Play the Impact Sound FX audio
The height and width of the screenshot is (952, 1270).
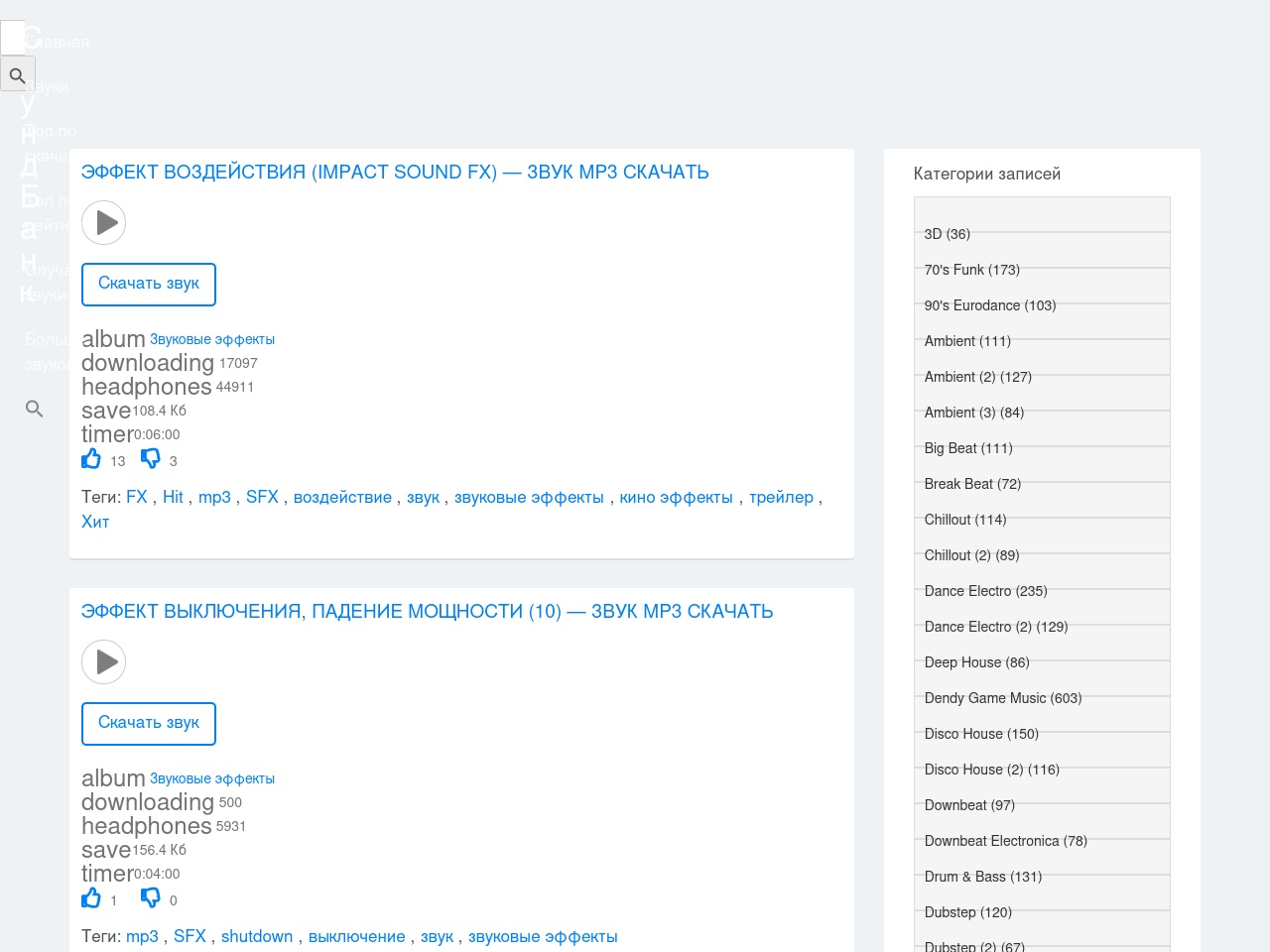coord(103,223)
